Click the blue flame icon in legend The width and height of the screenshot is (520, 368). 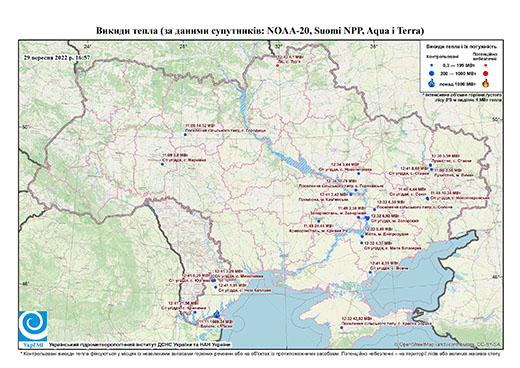tap(431, 83)
